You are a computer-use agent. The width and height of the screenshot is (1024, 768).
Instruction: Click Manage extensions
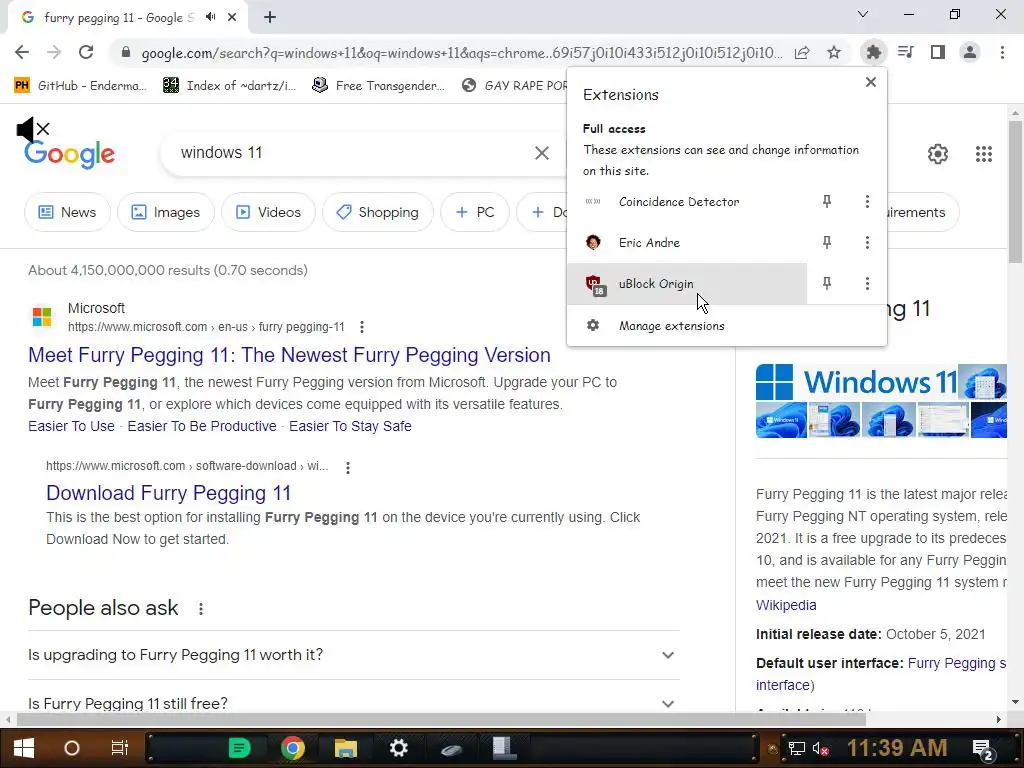point(727,325)
